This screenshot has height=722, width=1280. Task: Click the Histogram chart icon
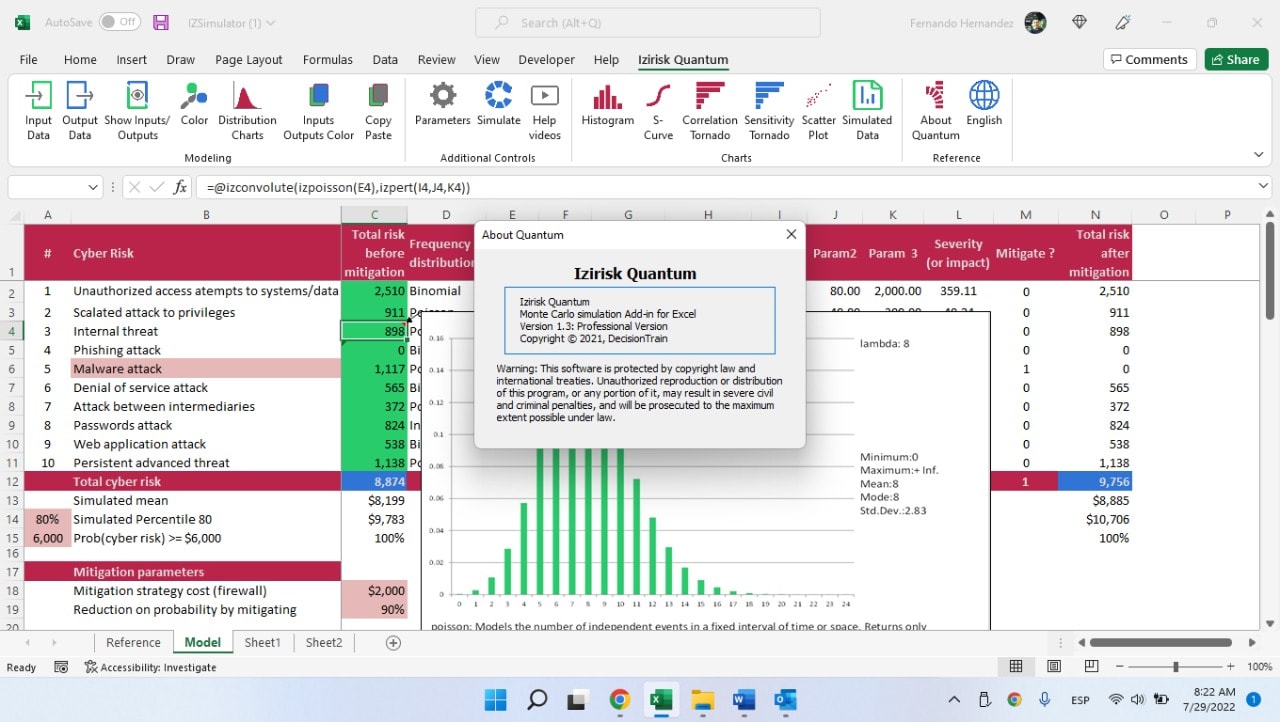pos(607,97)
